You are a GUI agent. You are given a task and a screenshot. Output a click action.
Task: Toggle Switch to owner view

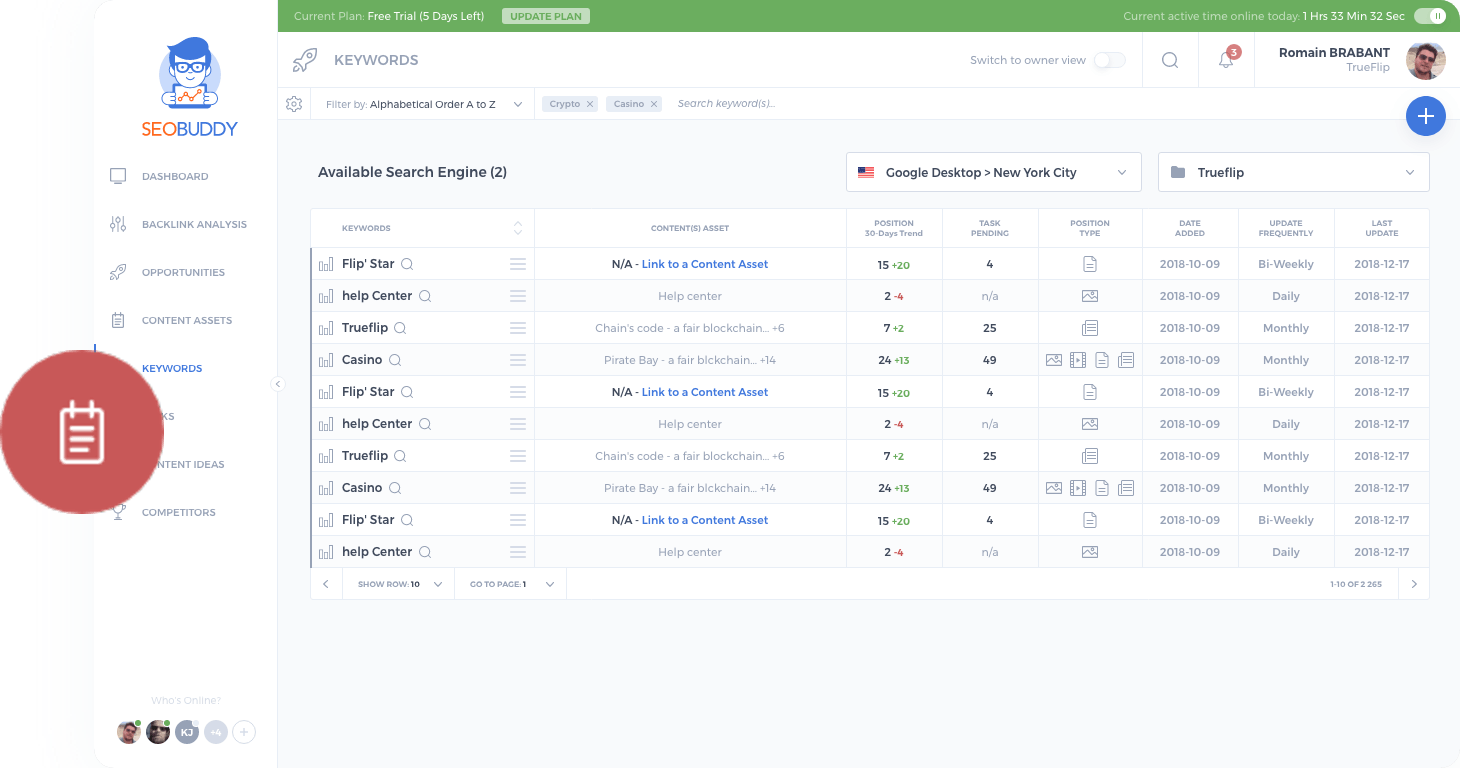[1109, 60]
